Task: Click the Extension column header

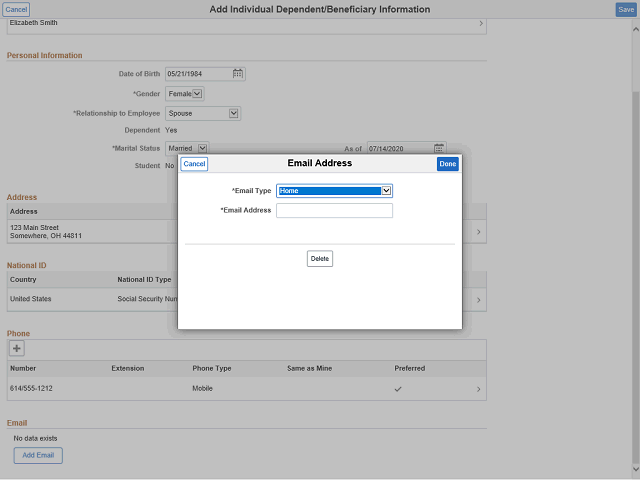Action: coord(128,369)
